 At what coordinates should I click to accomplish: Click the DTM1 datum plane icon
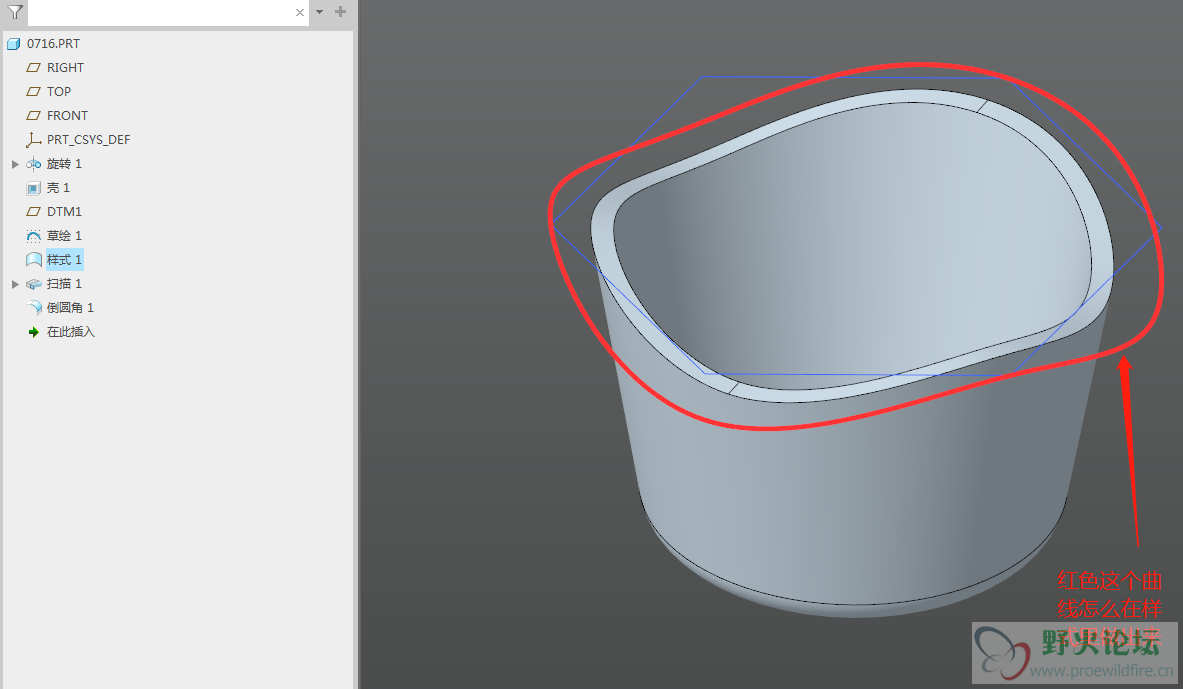pyautogui.click(x=33, y=211)
